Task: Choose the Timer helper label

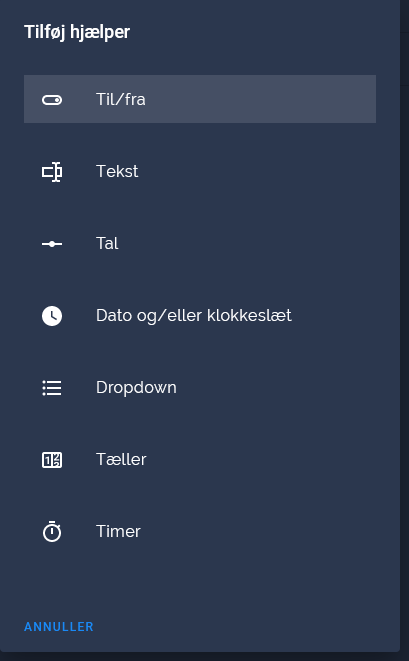Action: (x=118, y=532)
